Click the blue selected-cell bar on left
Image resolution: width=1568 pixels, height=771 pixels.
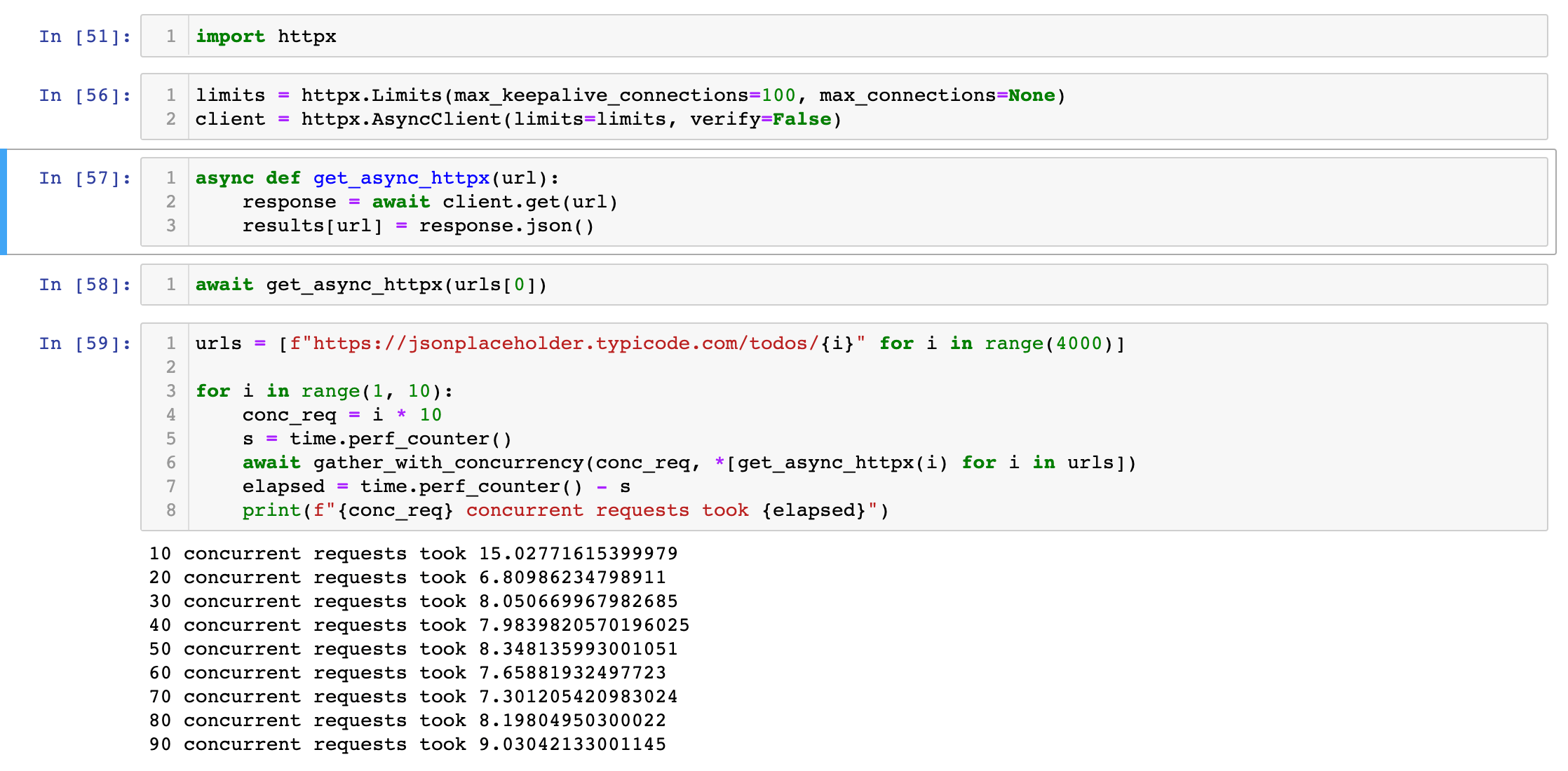pos(4,202)
